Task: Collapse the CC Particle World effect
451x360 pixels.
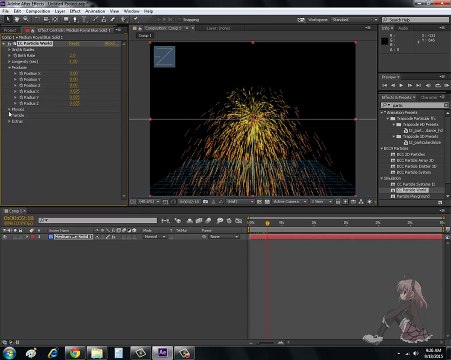Action: coord(4,44)
